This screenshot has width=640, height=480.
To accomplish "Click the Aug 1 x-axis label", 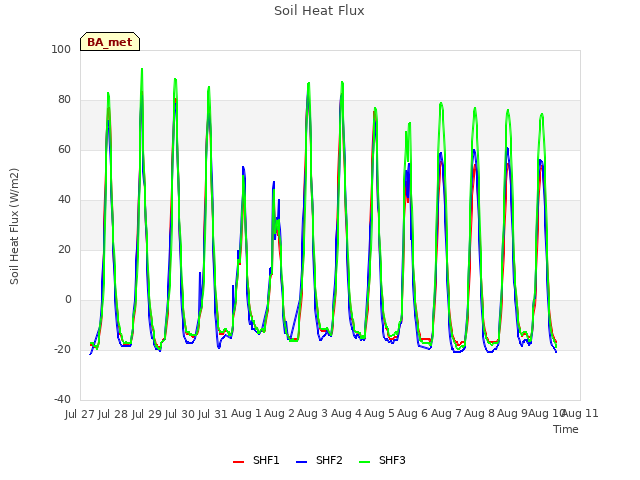I will (x=246, y=413).
